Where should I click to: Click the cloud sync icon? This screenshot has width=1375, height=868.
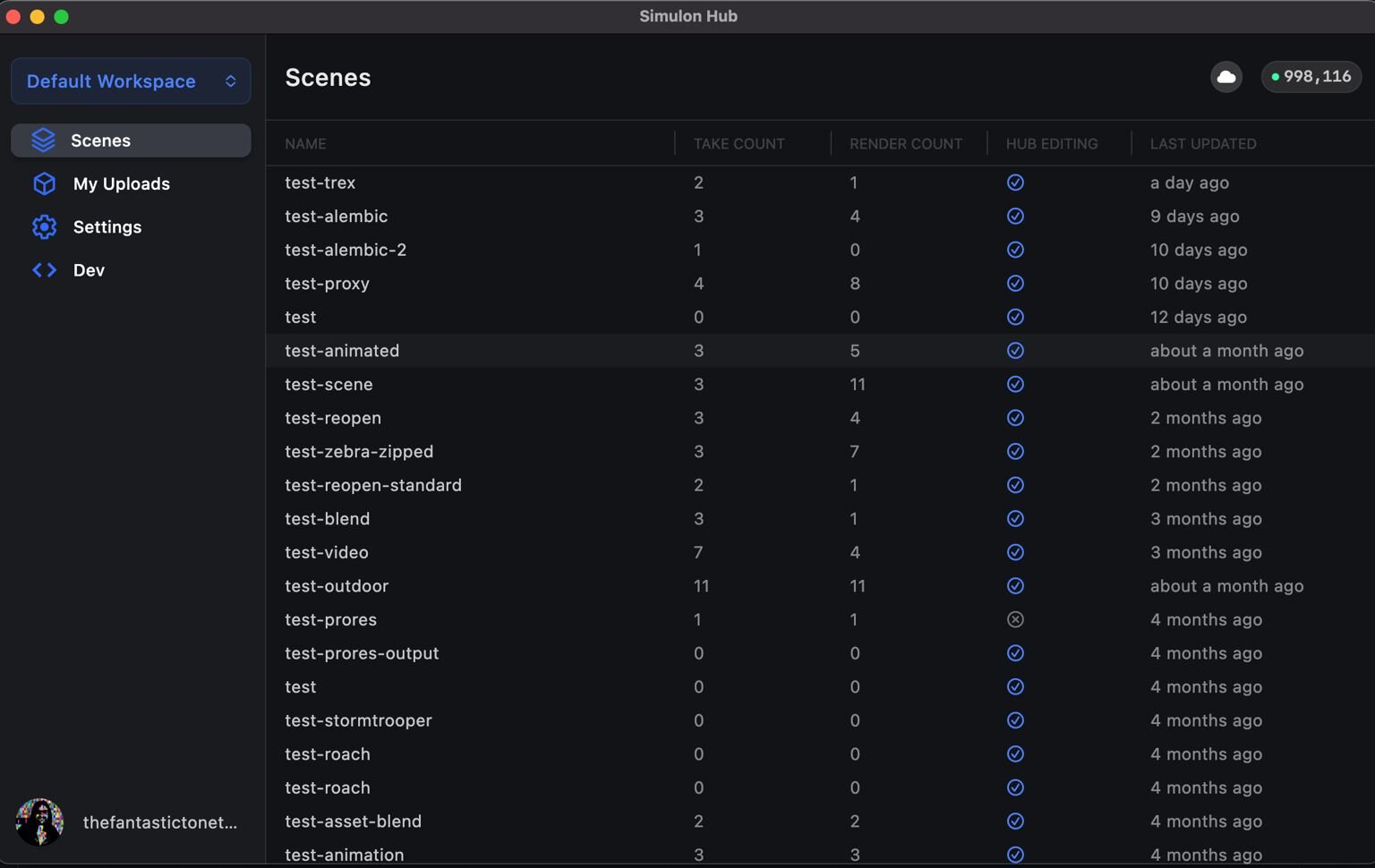pos(1226,77)
